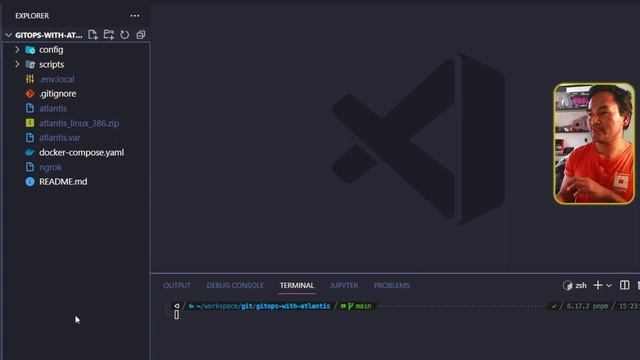Create a new folder in Explorer
The image size is (640, 360).
(109, 35)
